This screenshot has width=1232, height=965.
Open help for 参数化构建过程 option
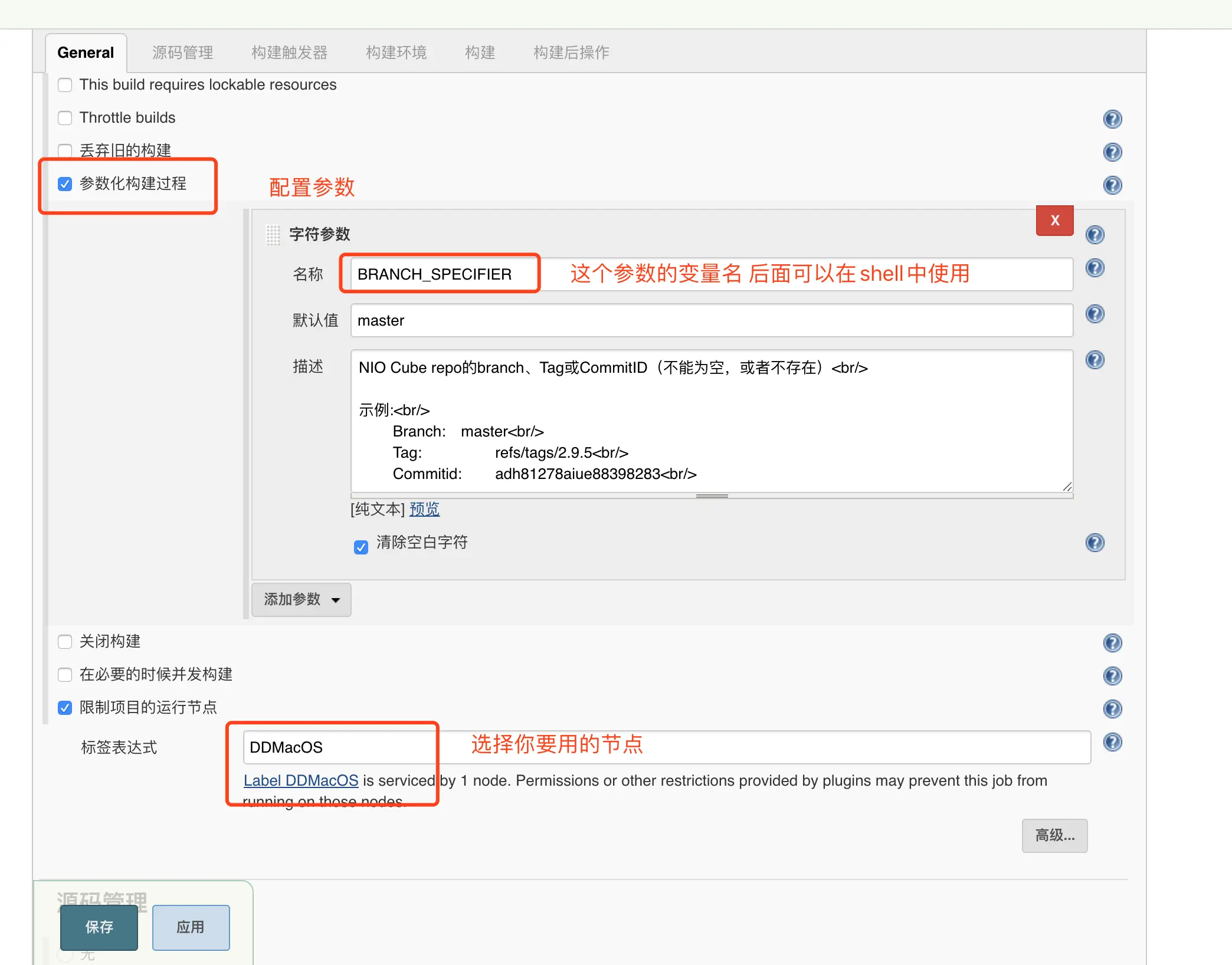click(1112, 185)
